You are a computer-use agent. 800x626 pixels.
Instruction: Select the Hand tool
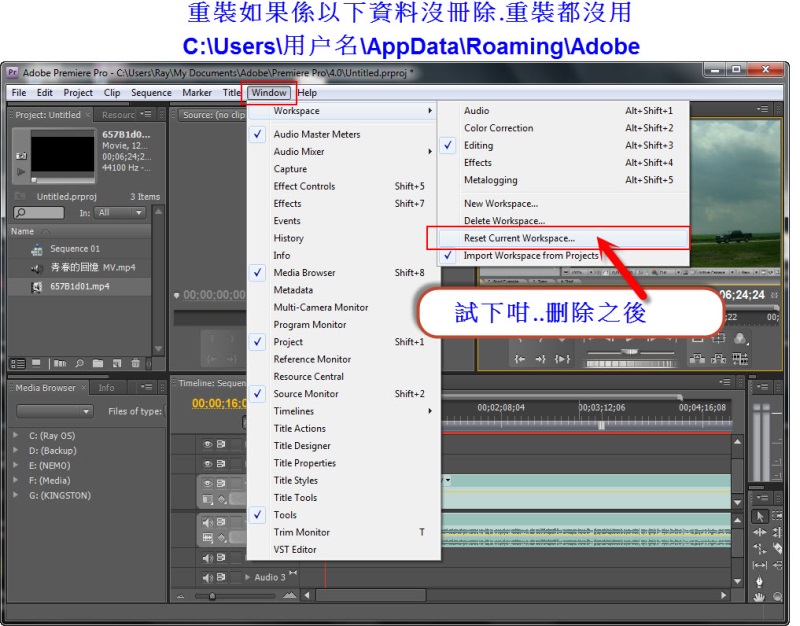click(x=760, y=597)
